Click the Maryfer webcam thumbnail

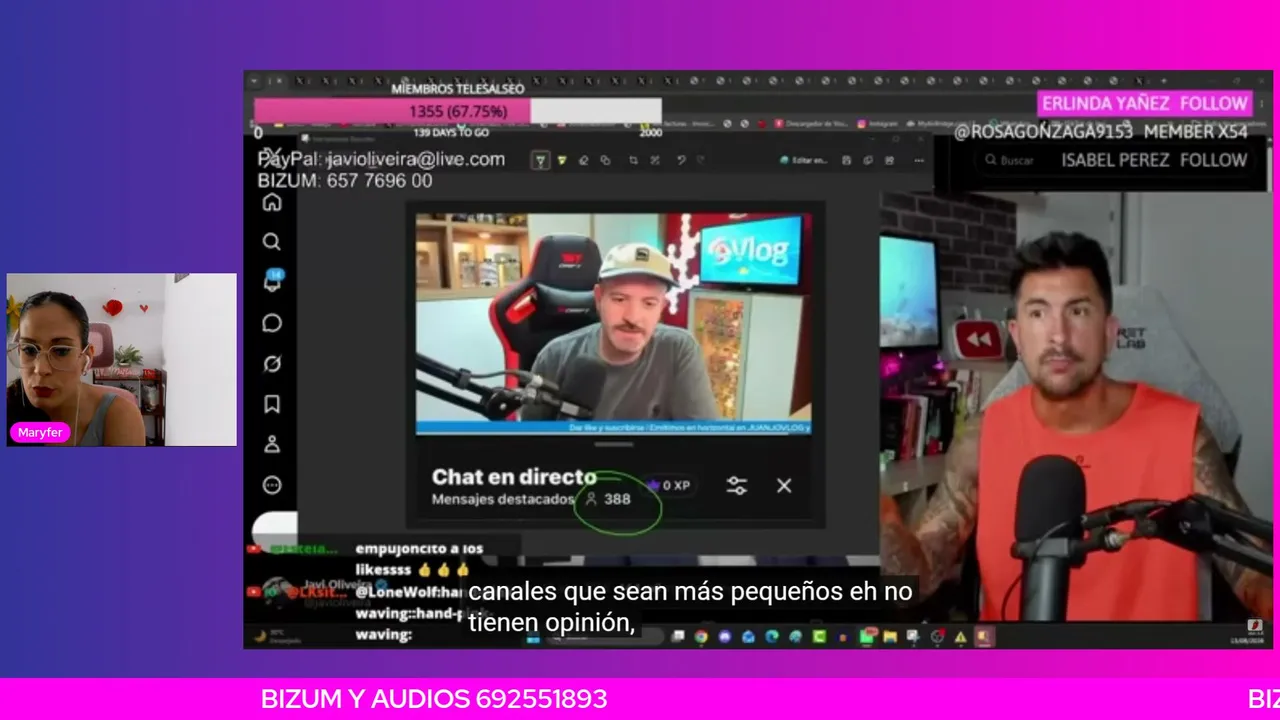coord(122,360)
